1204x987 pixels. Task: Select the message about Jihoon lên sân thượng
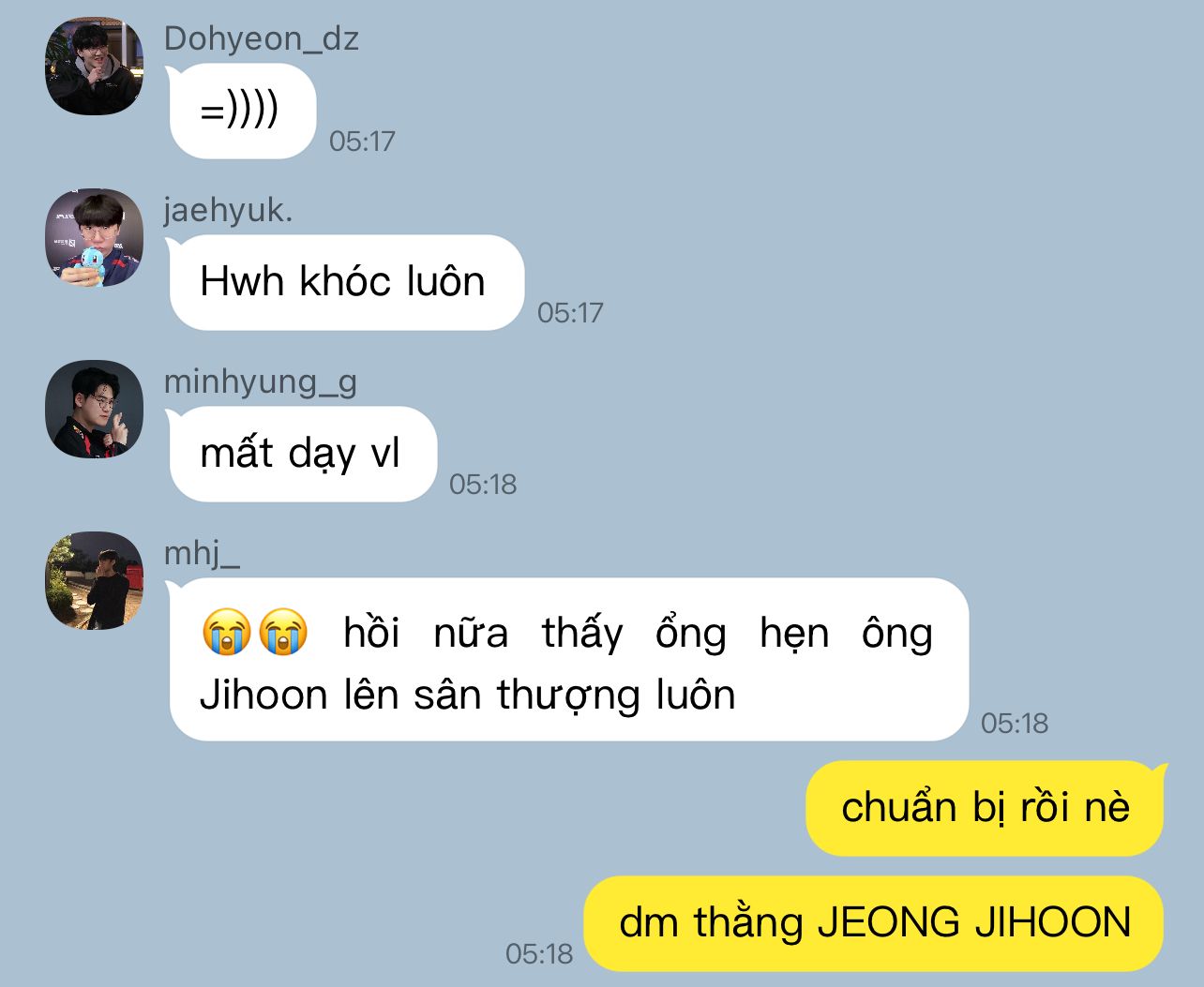pos(568,660)
